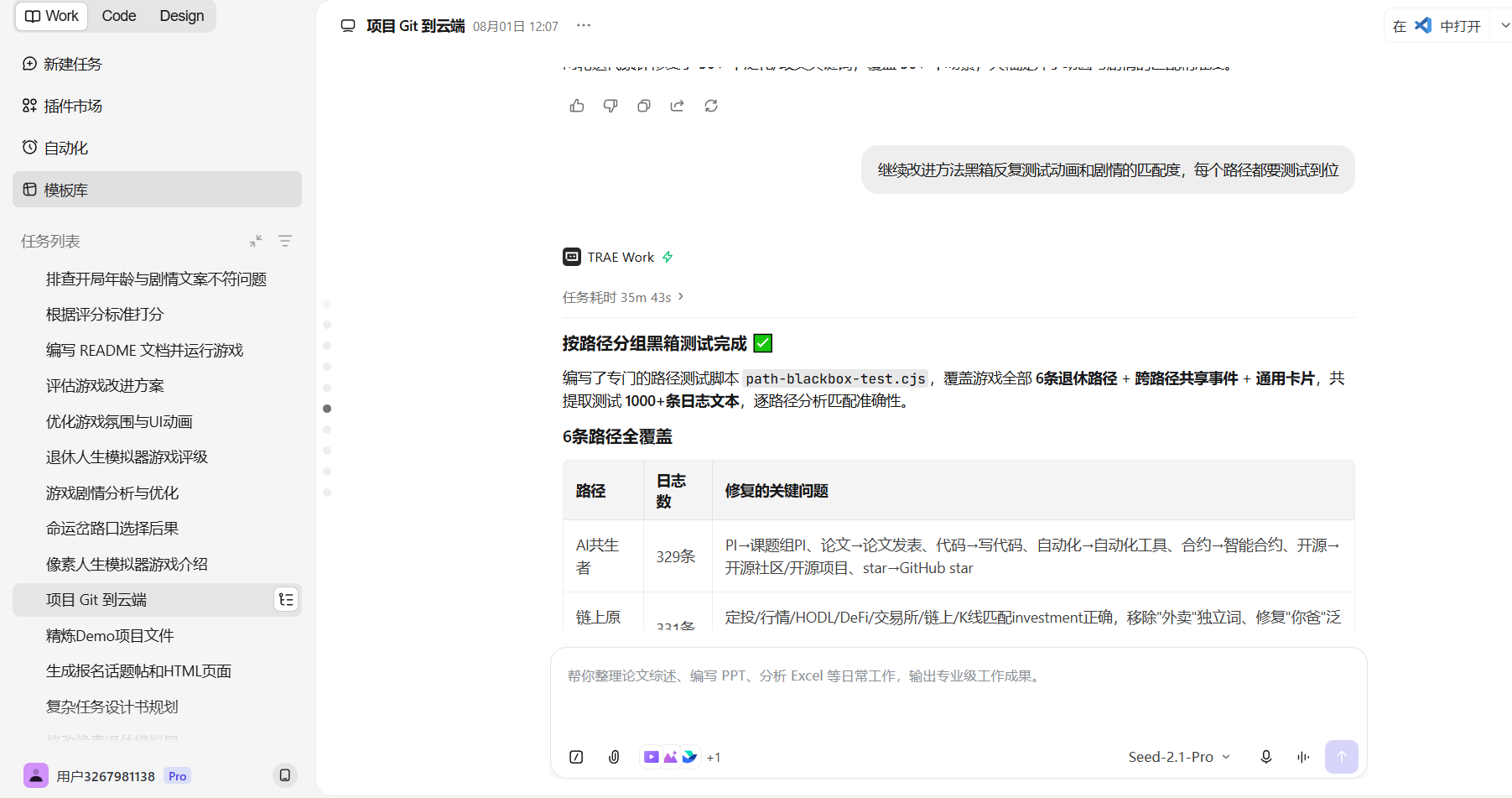Screen dimensions: 1512x798
Task: Click the user name 用户3267981138
Action: pyautogui.click(x=106, y=776)
